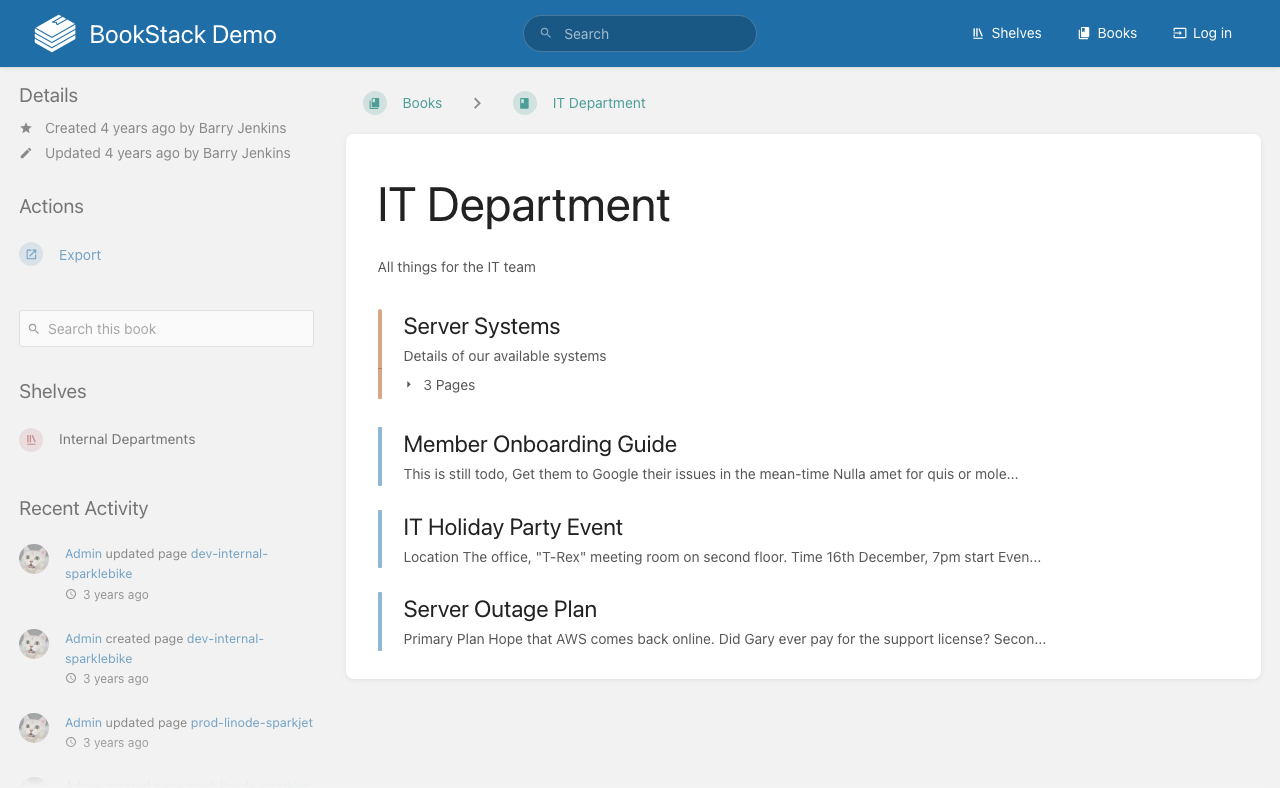The height and width of the screenshot is (788, 1280).
Task: Click the book icon beside the Books breadcrumb
Action: pos(374,103)
